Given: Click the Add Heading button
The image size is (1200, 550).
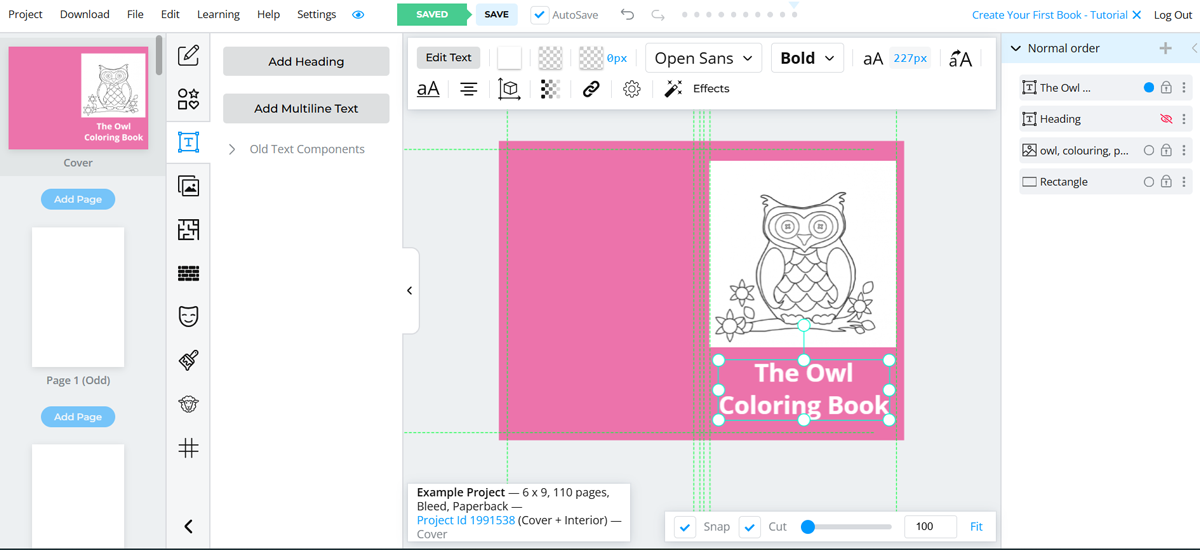Looking at the screenshot, I should coord(306,61).
